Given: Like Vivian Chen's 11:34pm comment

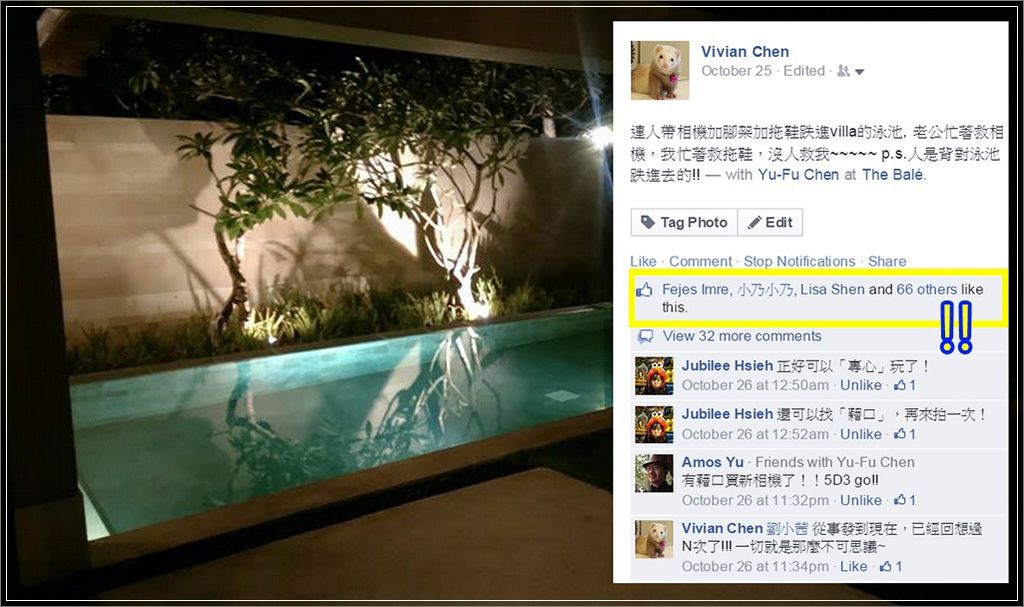Looking at the screenshot, I should click(x=853, y=566).
